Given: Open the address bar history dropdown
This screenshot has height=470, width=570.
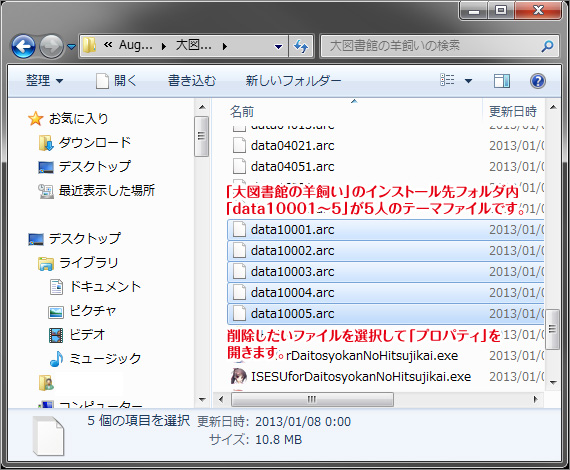Looking at the screenshot, I should (278, 47).
